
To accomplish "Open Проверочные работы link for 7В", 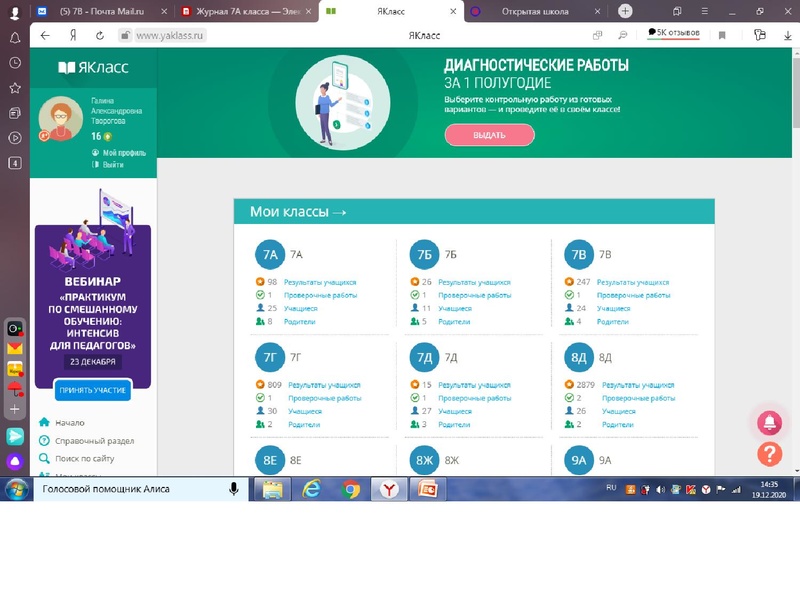I will [x=633, y=295].
